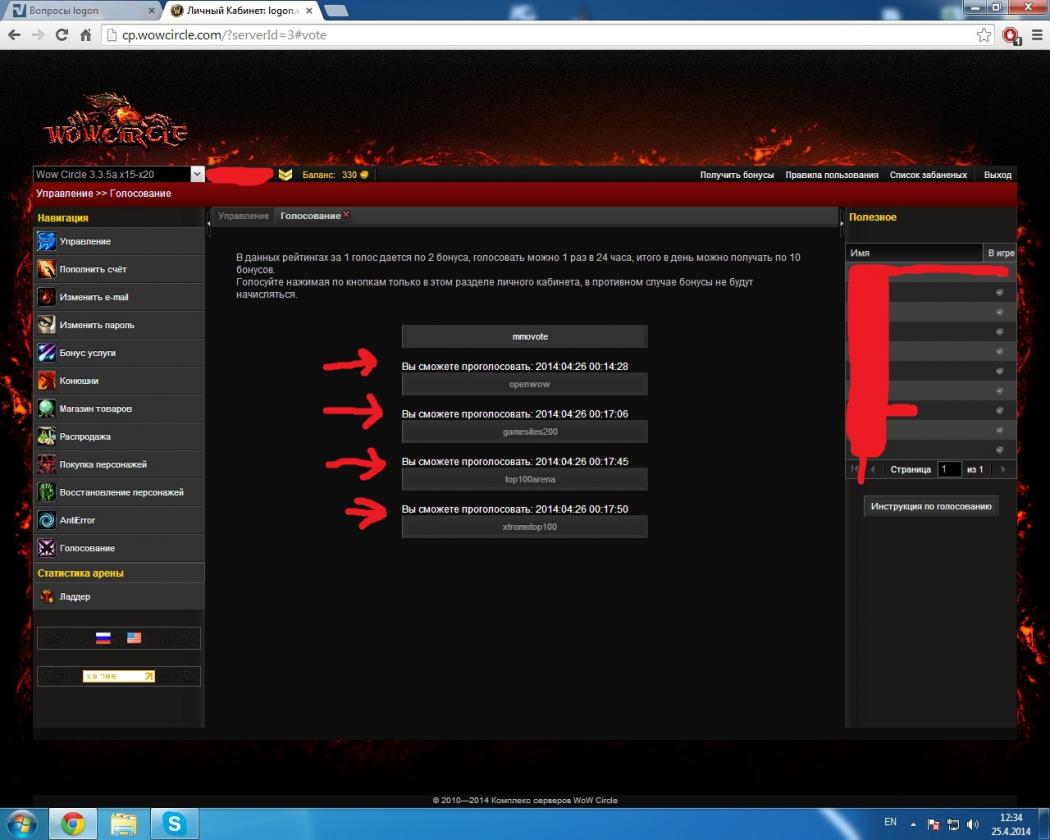Bookmark the page with the star icon

[x=984, y=35]
